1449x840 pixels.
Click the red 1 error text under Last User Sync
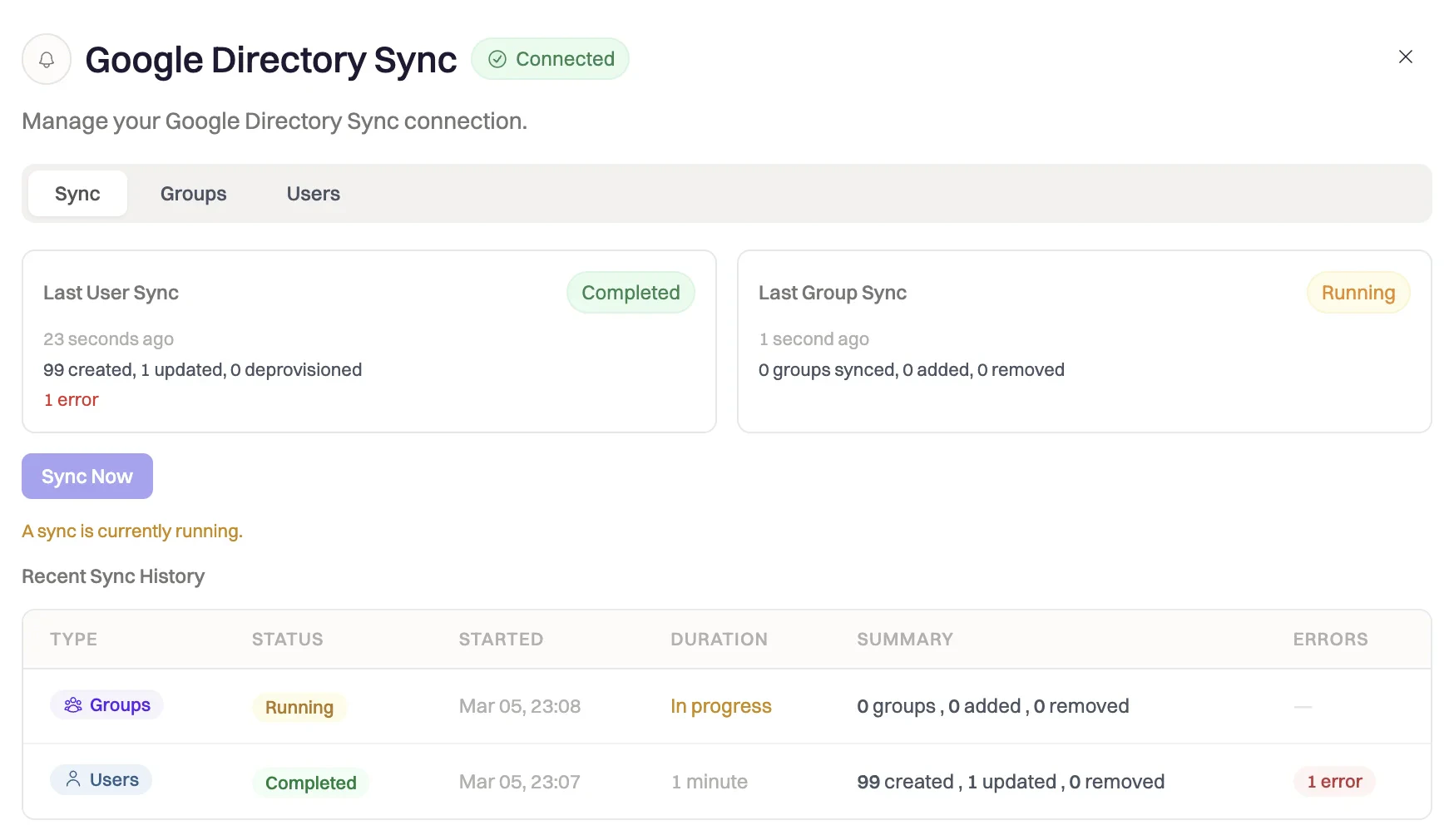(71, 399)
